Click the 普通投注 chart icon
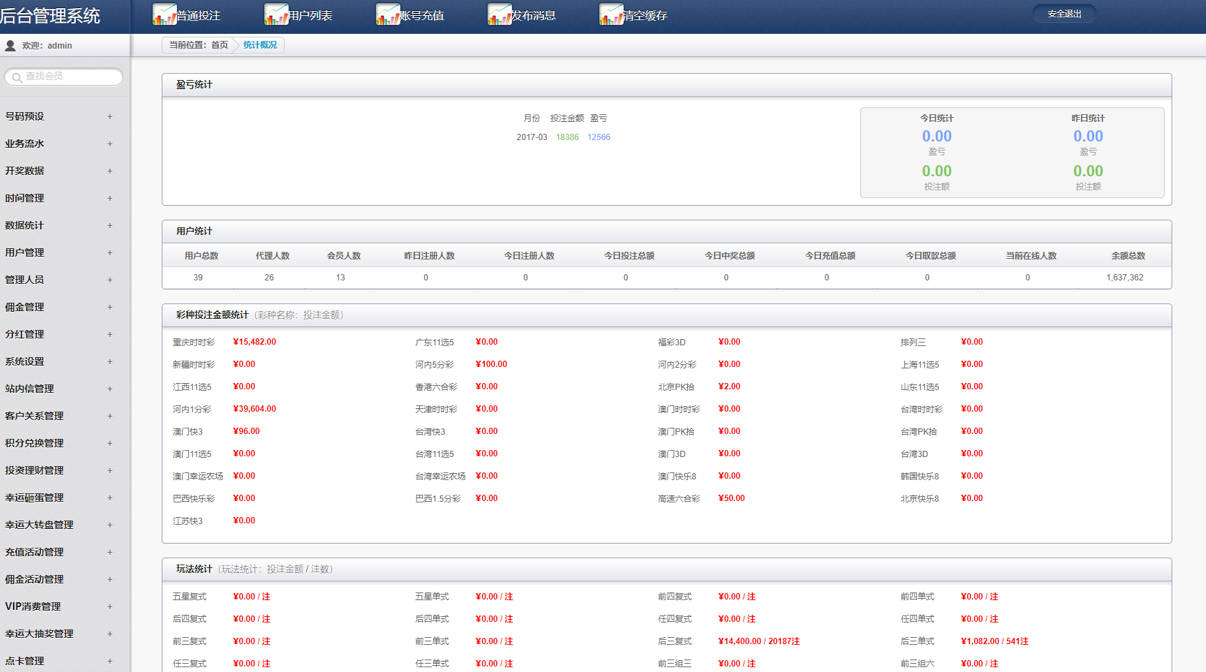This screenshot has width=1206, height=672. [164, 14]
